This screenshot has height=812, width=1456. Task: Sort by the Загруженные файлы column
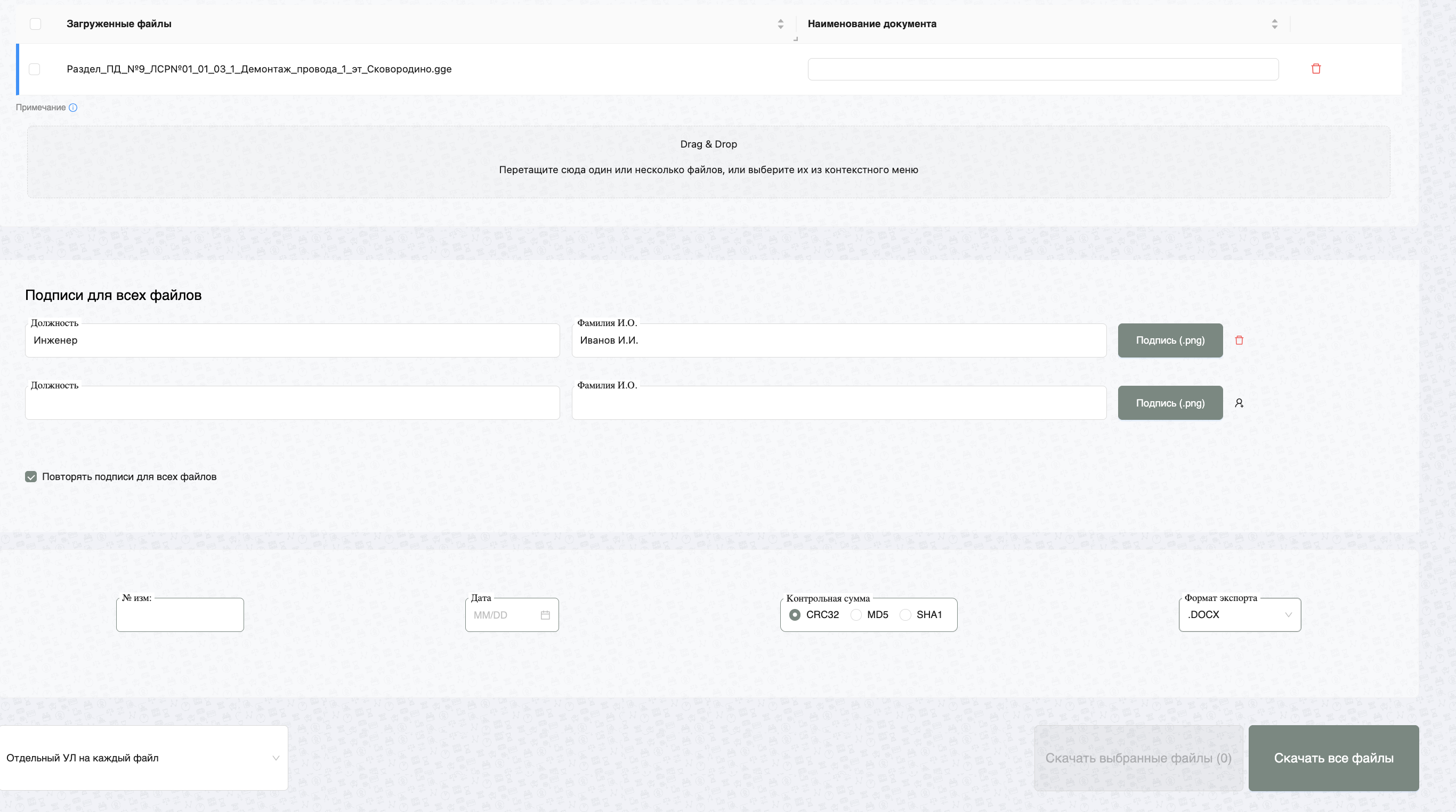pyautogui.click(x=780, y=24)
